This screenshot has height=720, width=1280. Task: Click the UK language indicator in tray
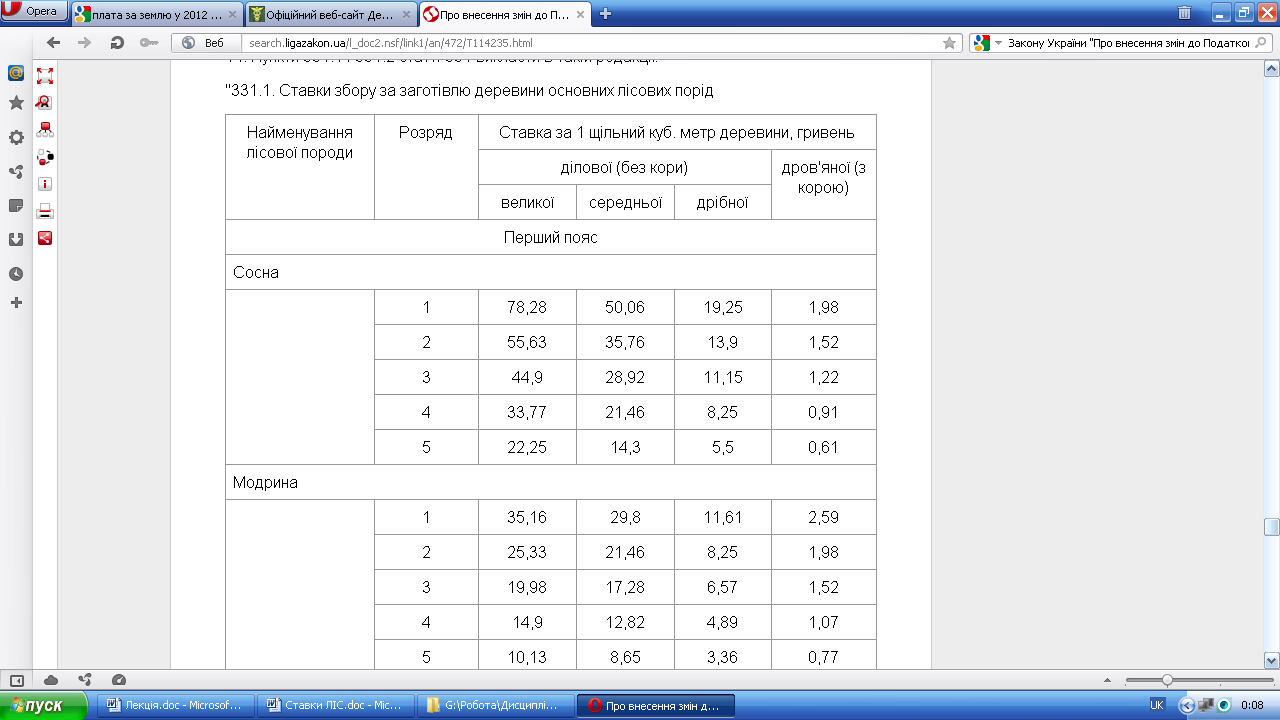pyautogui.click(x=1157, y=705)
